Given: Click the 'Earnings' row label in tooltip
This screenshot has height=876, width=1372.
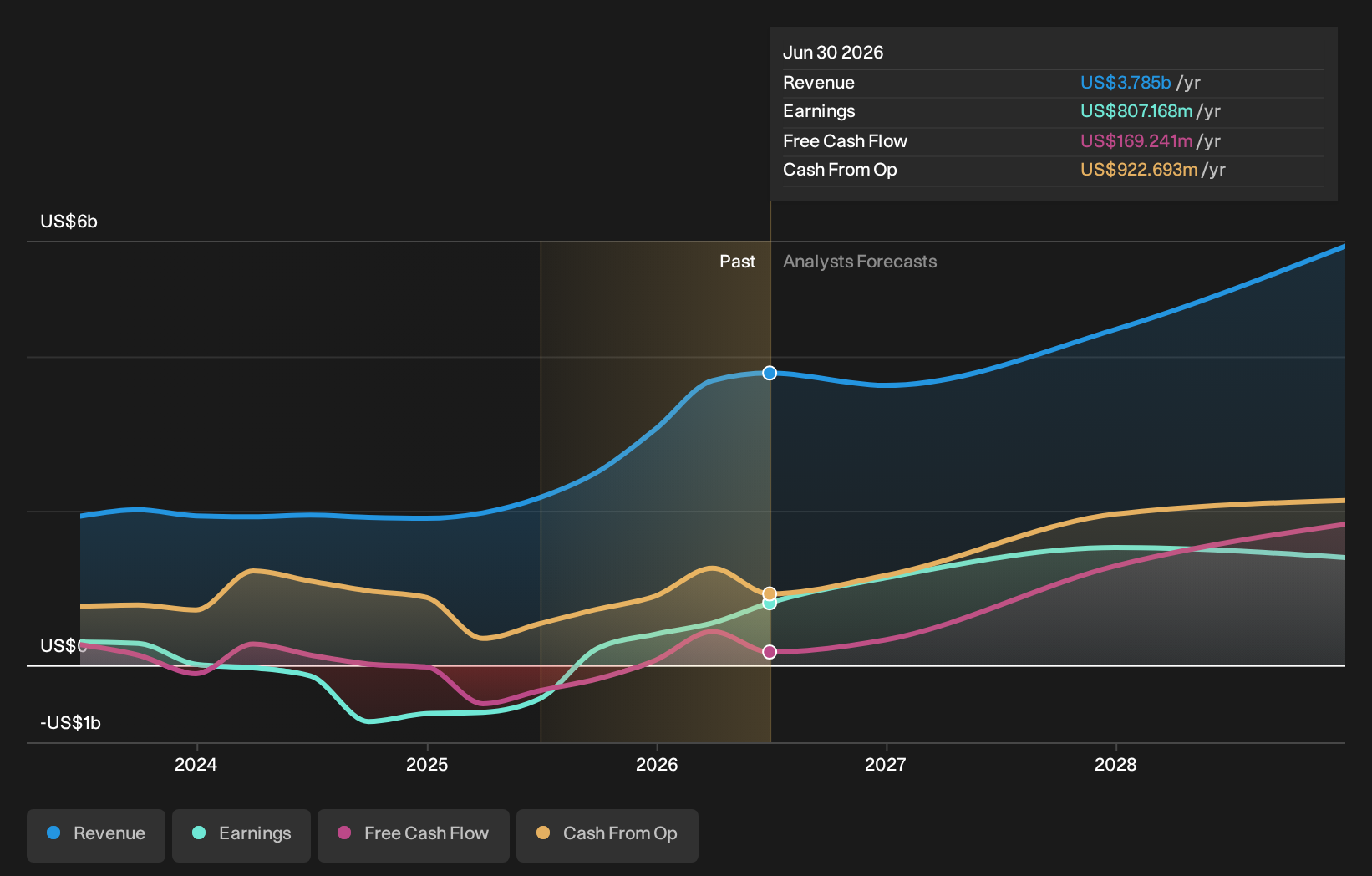Looking at the screenshot, I should click(819, 111).
